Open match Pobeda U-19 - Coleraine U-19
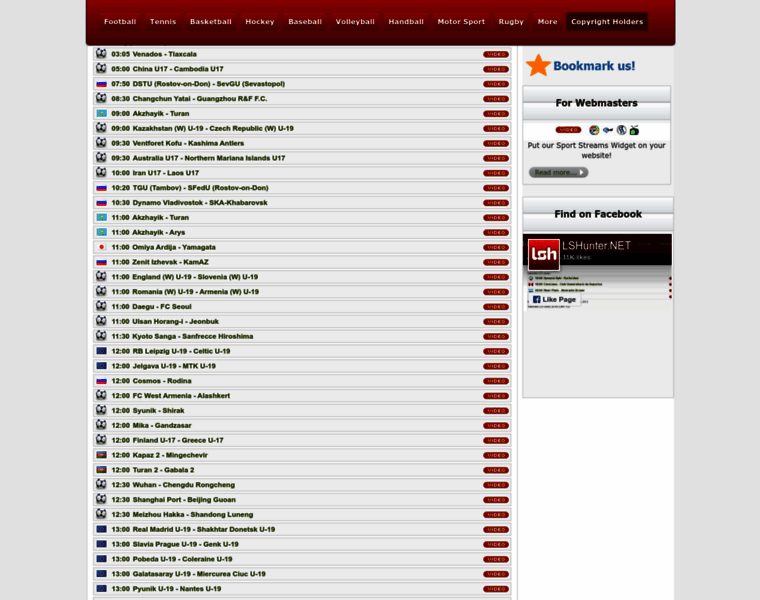 tap(182, 559)
